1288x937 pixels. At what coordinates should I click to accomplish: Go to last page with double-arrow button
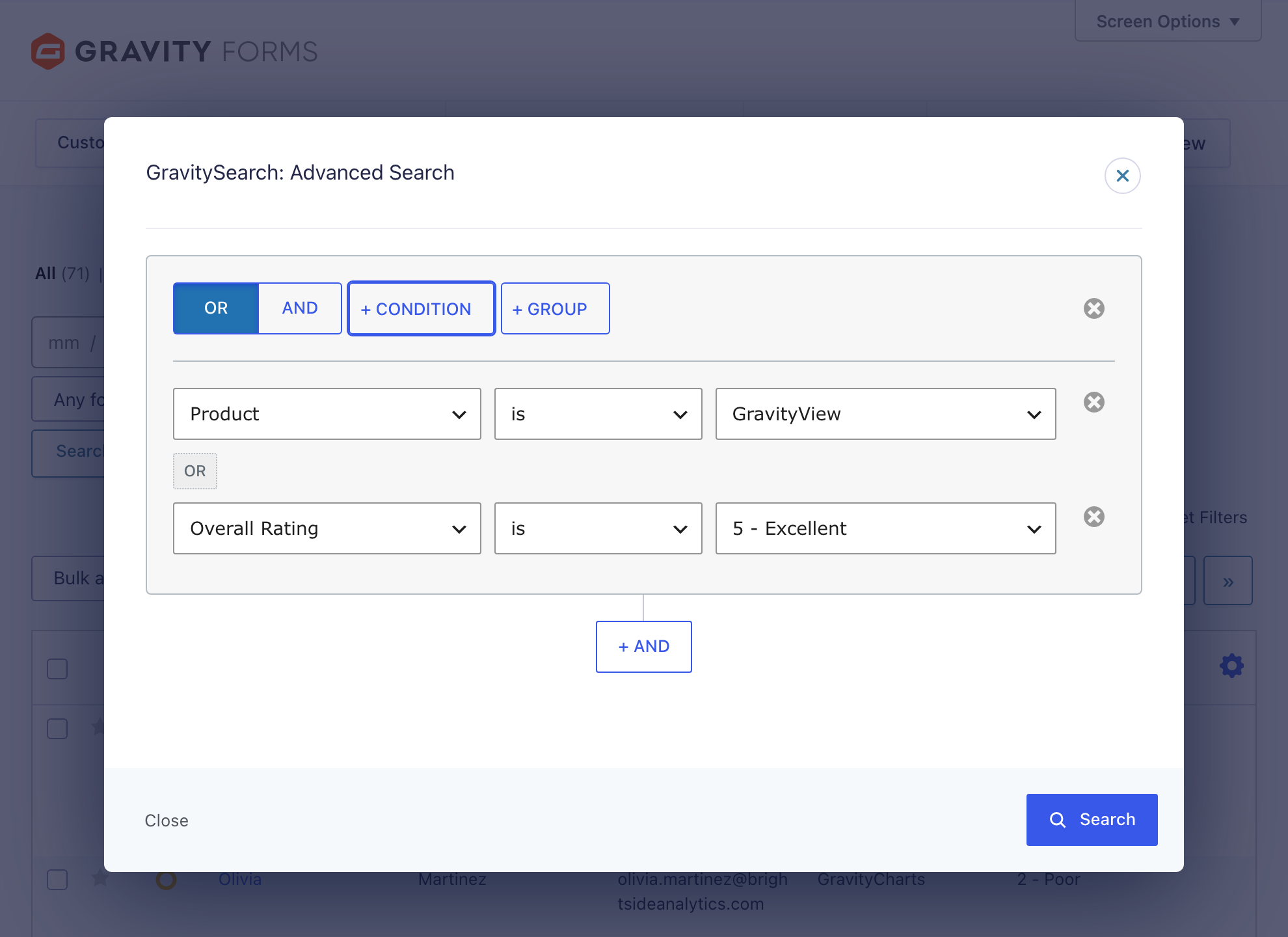pyautogui.click(x=1228, y=580)
